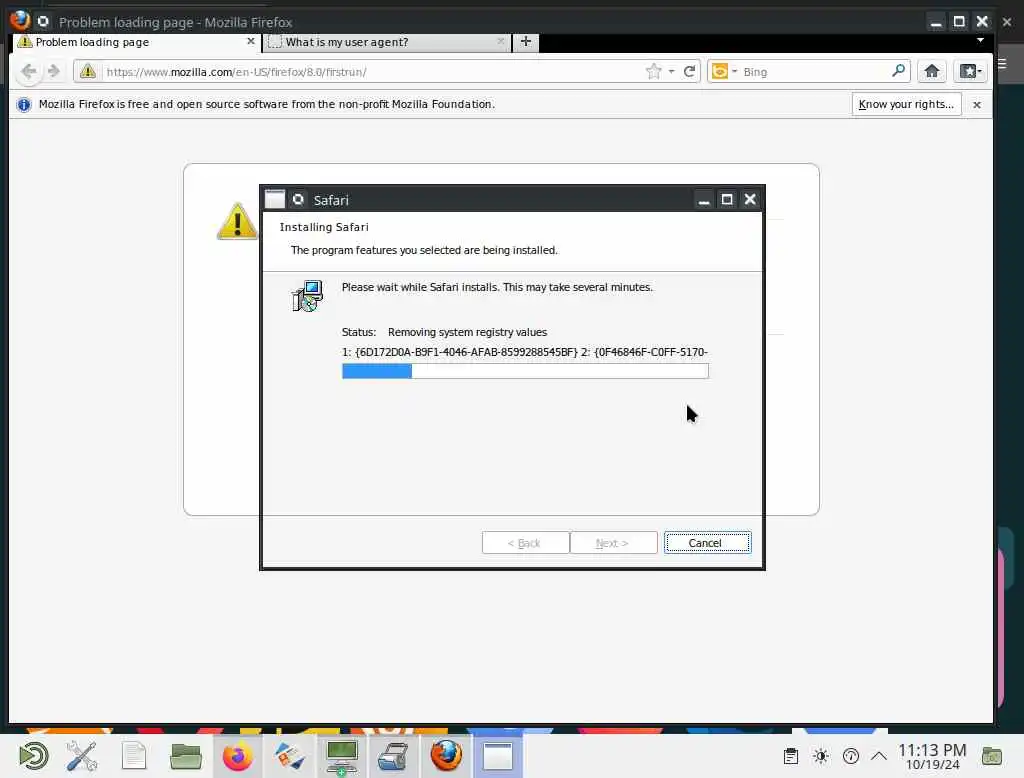Bookmark this page with the star icon
This screenshot has width=1024, height=778.
(653, 71)
